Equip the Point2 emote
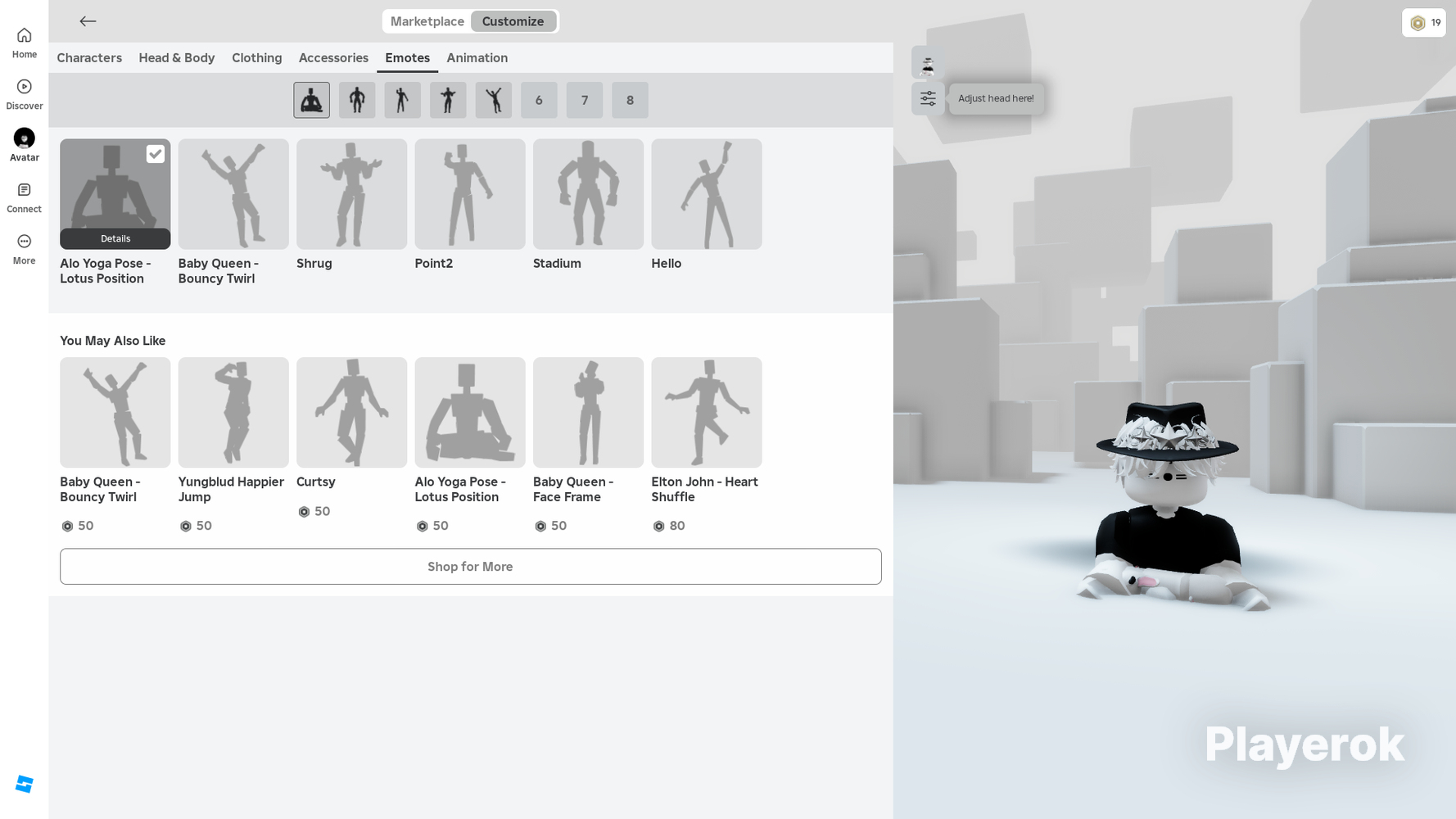 coord(470,194)
